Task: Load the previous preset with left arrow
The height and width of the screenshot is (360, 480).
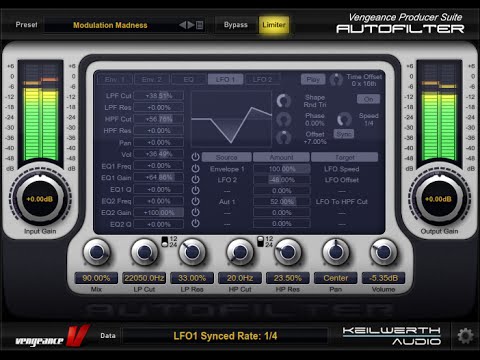Action: pyautogui.click(x=182, y=25)
